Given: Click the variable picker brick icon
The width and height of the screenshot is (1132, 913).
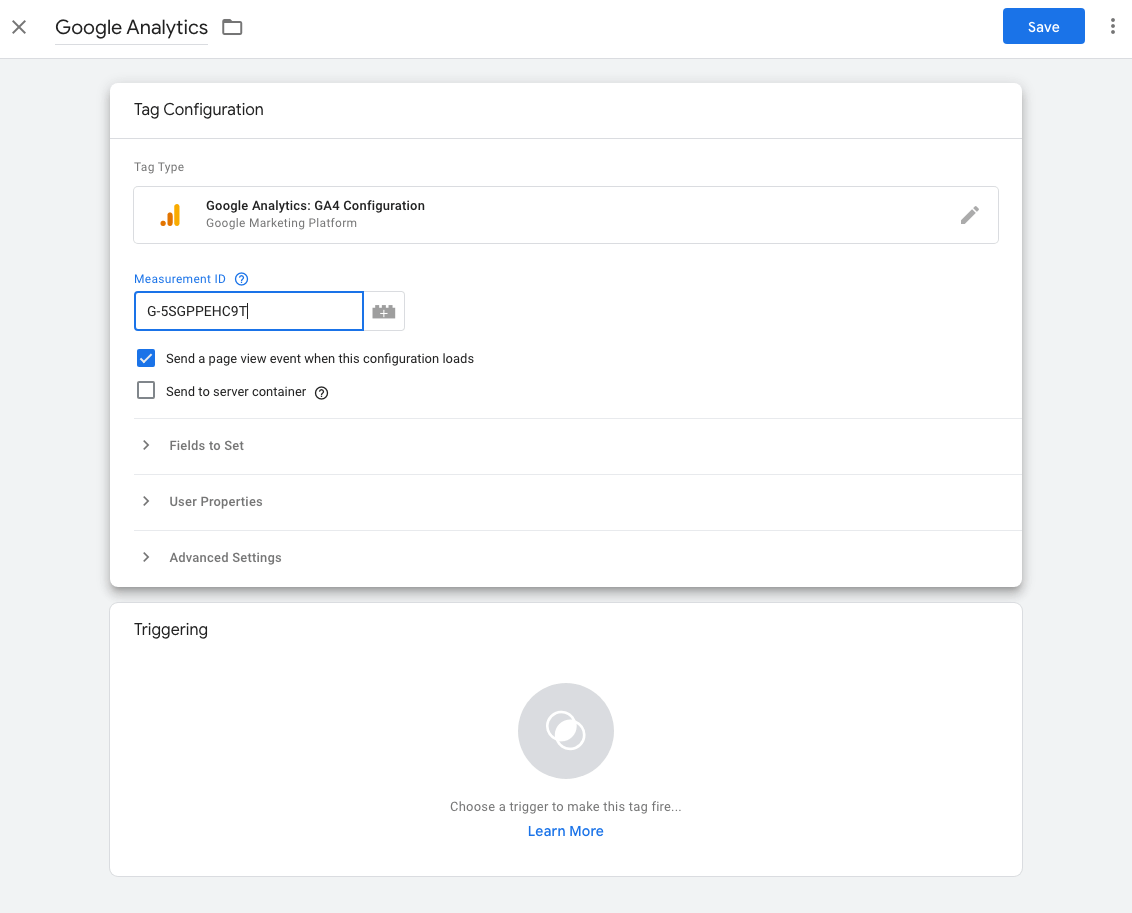Looking at the screenshot, I should (x=384, y=311).
